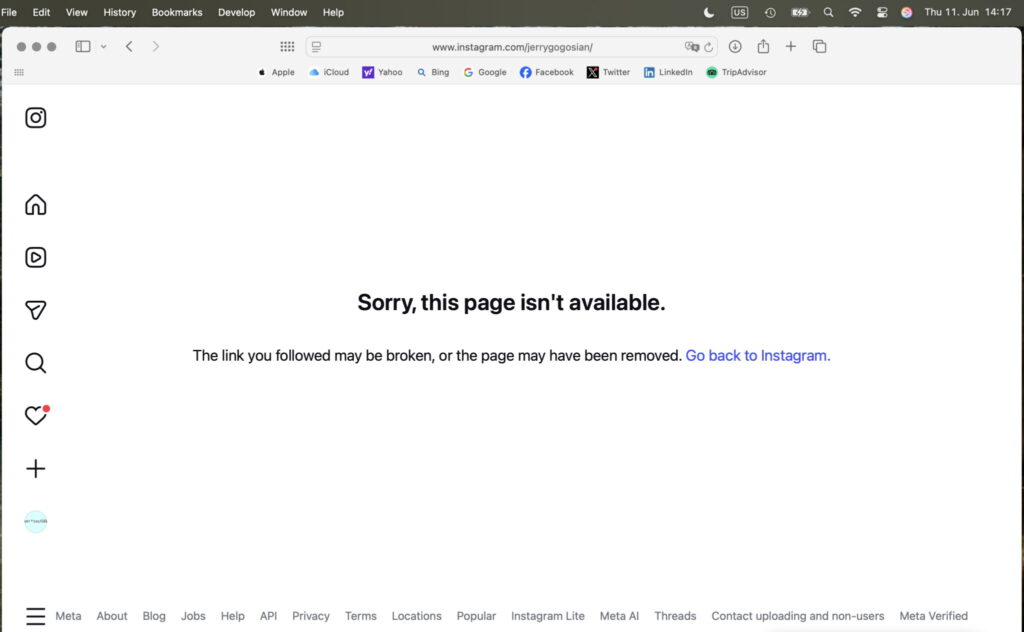Open a new tab with plus icon
The height and width of the screenshot is (632, 1024).
click(791, 46)
